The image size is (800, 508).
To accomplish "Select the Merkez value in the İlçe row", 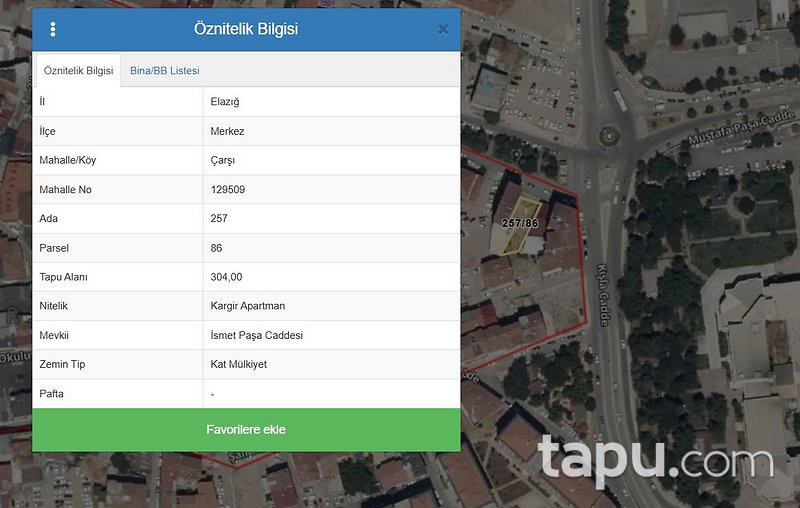I will [x=227, y=131].
